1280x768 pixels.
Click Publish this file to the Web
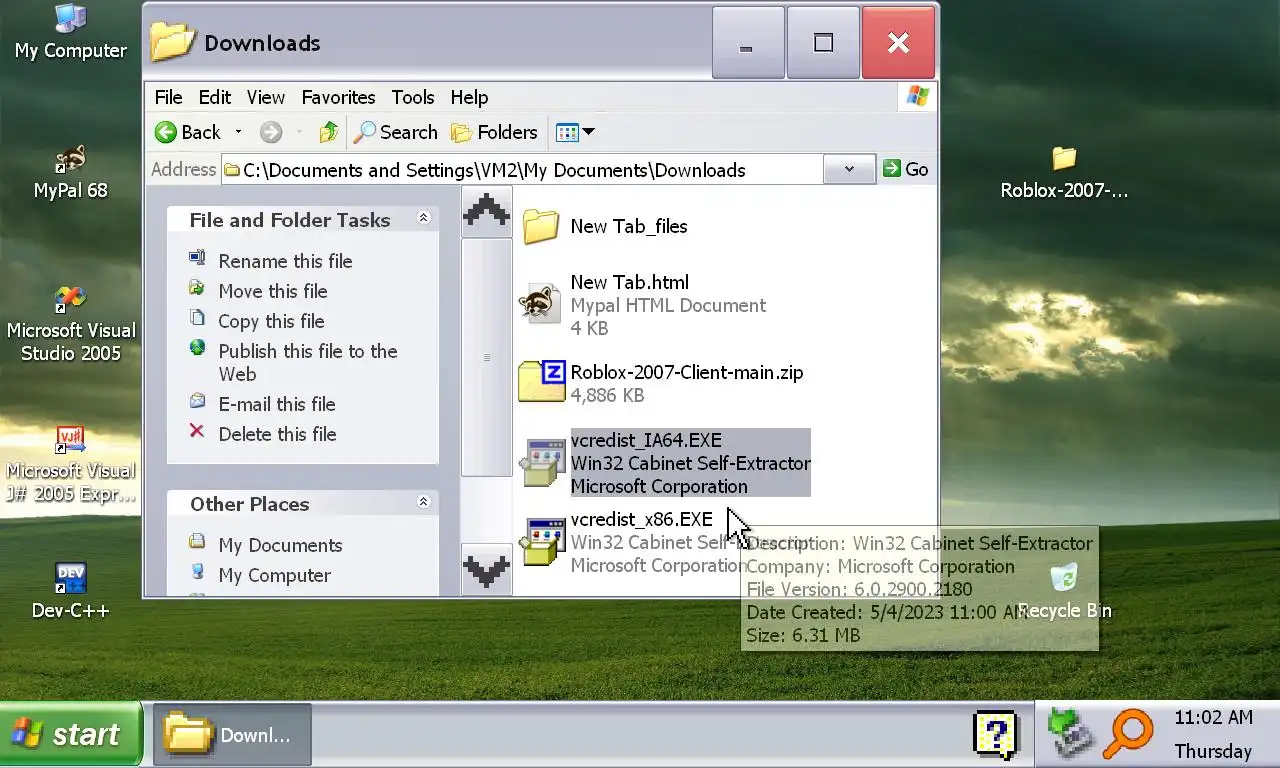(308, 362)
